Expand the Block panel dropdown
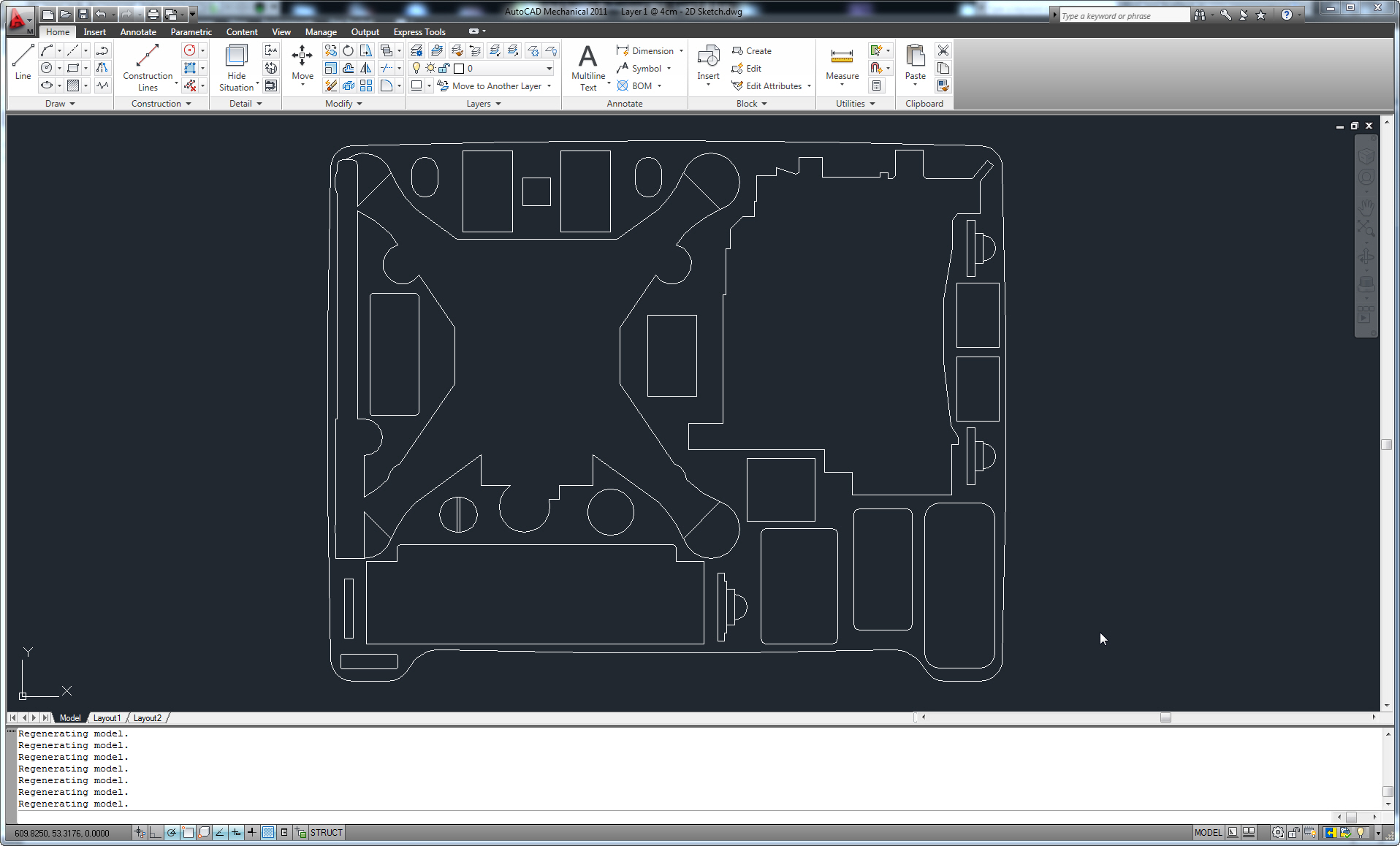Viewport: 1400px width, 846px height. [751, 104]
